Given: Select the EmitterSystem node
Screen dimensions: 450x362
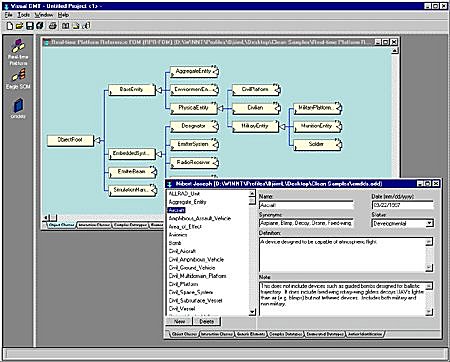Looking at the screenshot, I should click(x=193, y=144).
